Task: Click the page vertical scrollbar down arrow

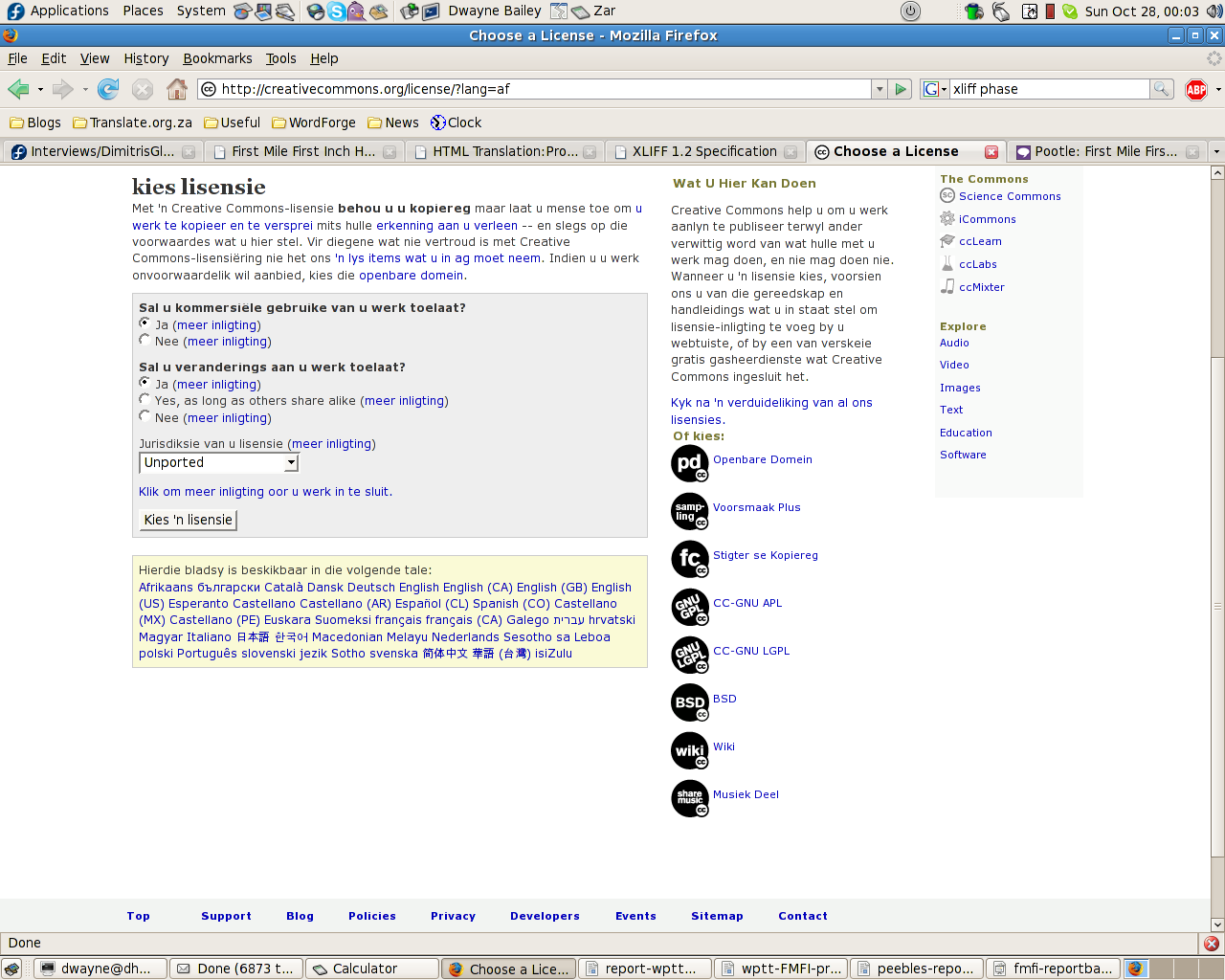Action: pos(1217,924)
